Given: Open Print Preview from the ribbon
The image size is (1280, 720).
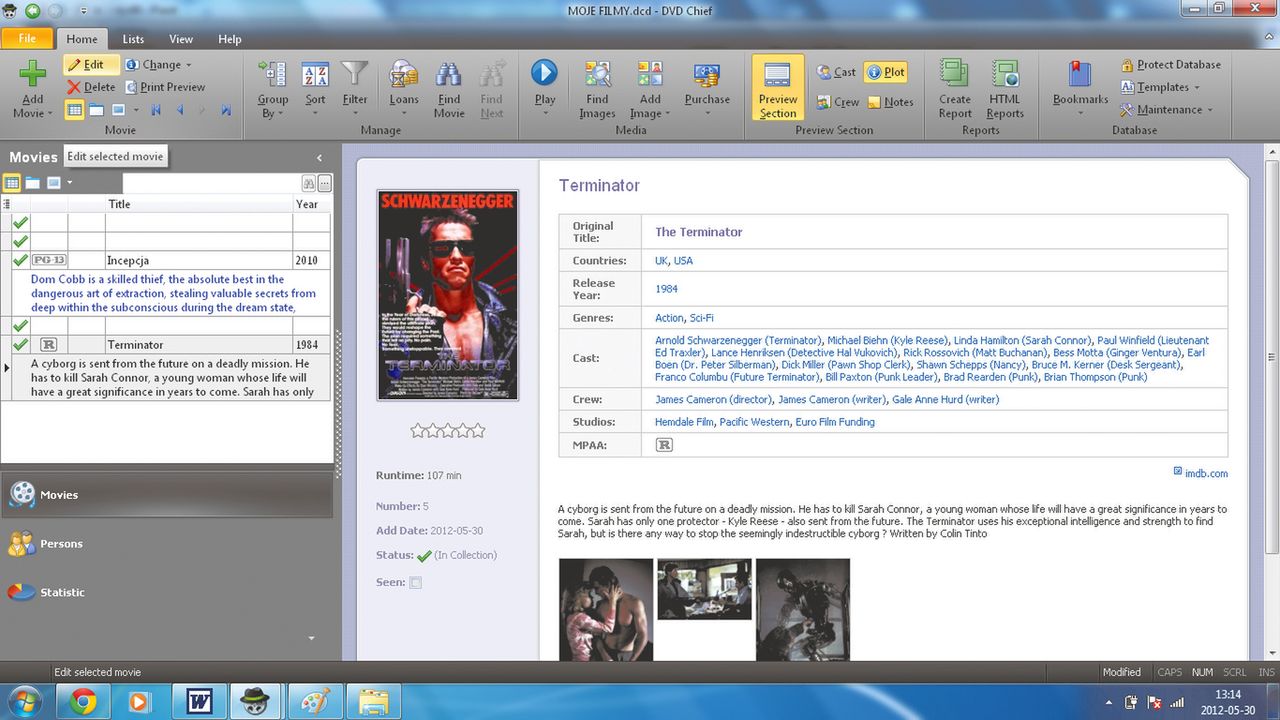Looking at the screenshot, I should (x=165, y=87).
